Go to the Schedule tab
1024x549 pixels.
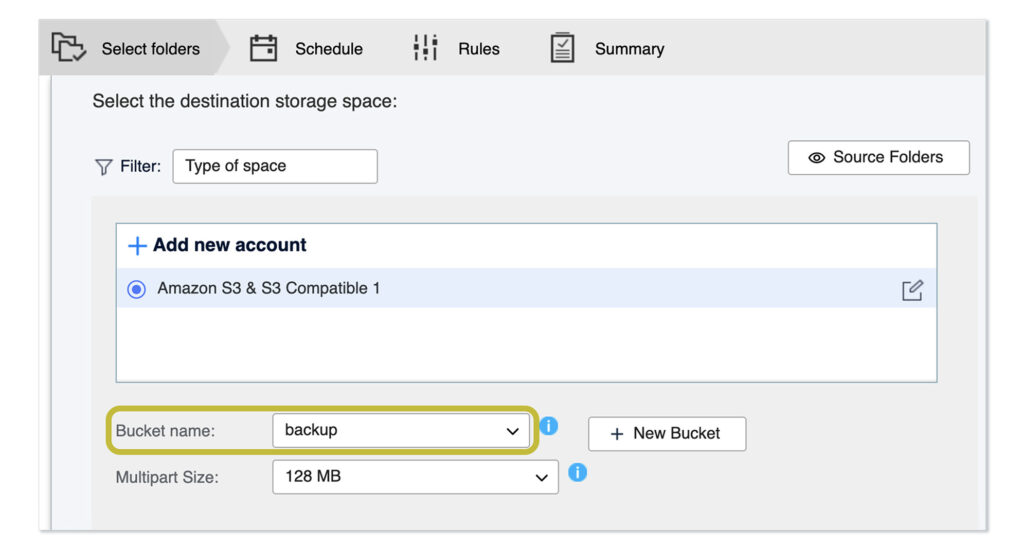[328, 48]
